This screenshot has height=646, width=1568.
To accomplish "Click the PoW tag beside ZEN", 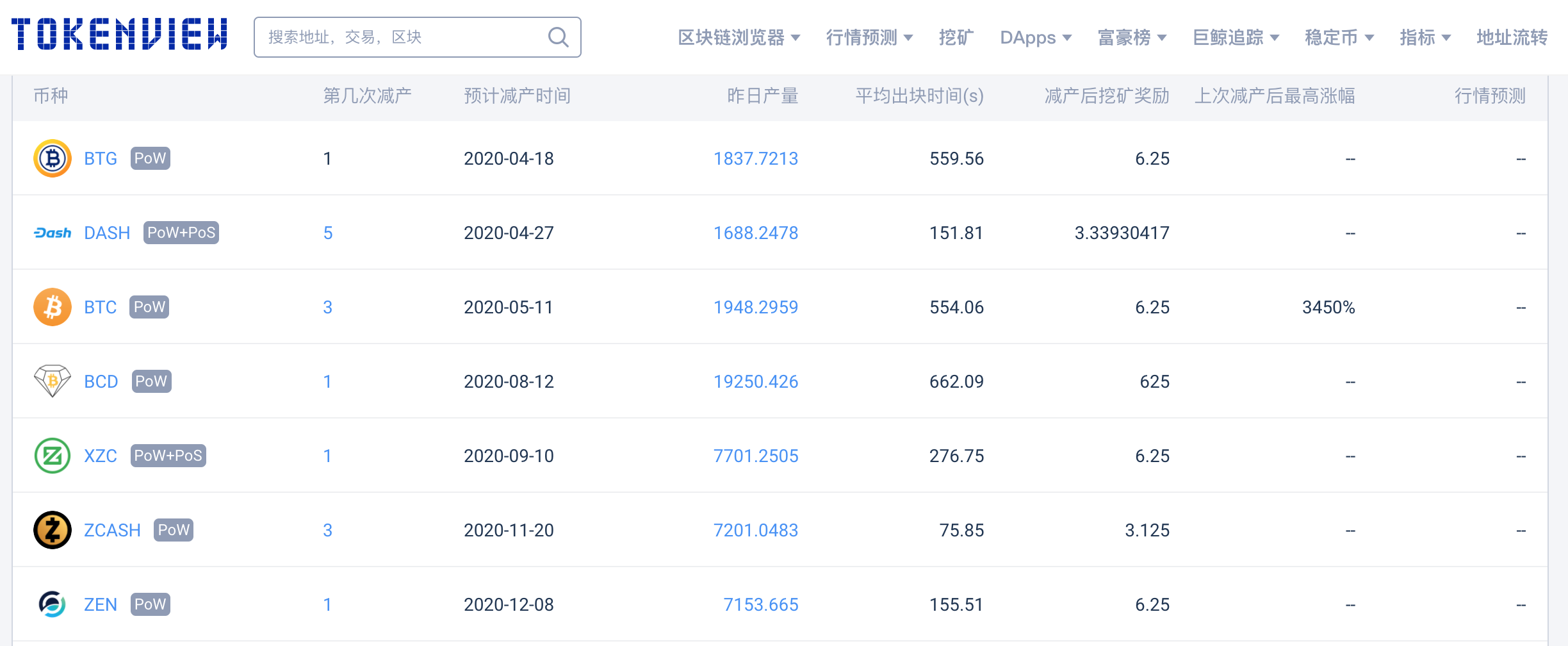I will click(151, 604).
